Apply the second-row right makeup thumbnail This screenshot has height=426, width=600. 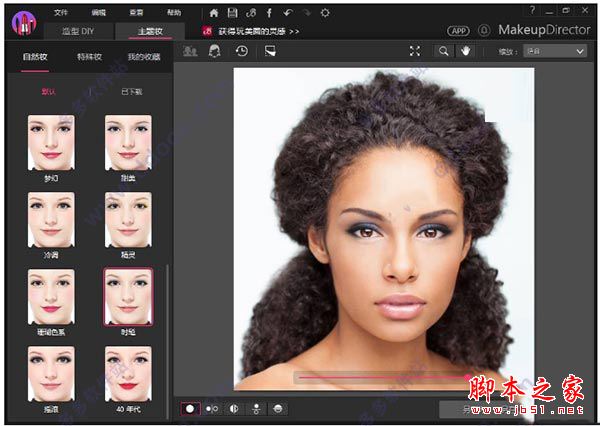pos(128,219)
